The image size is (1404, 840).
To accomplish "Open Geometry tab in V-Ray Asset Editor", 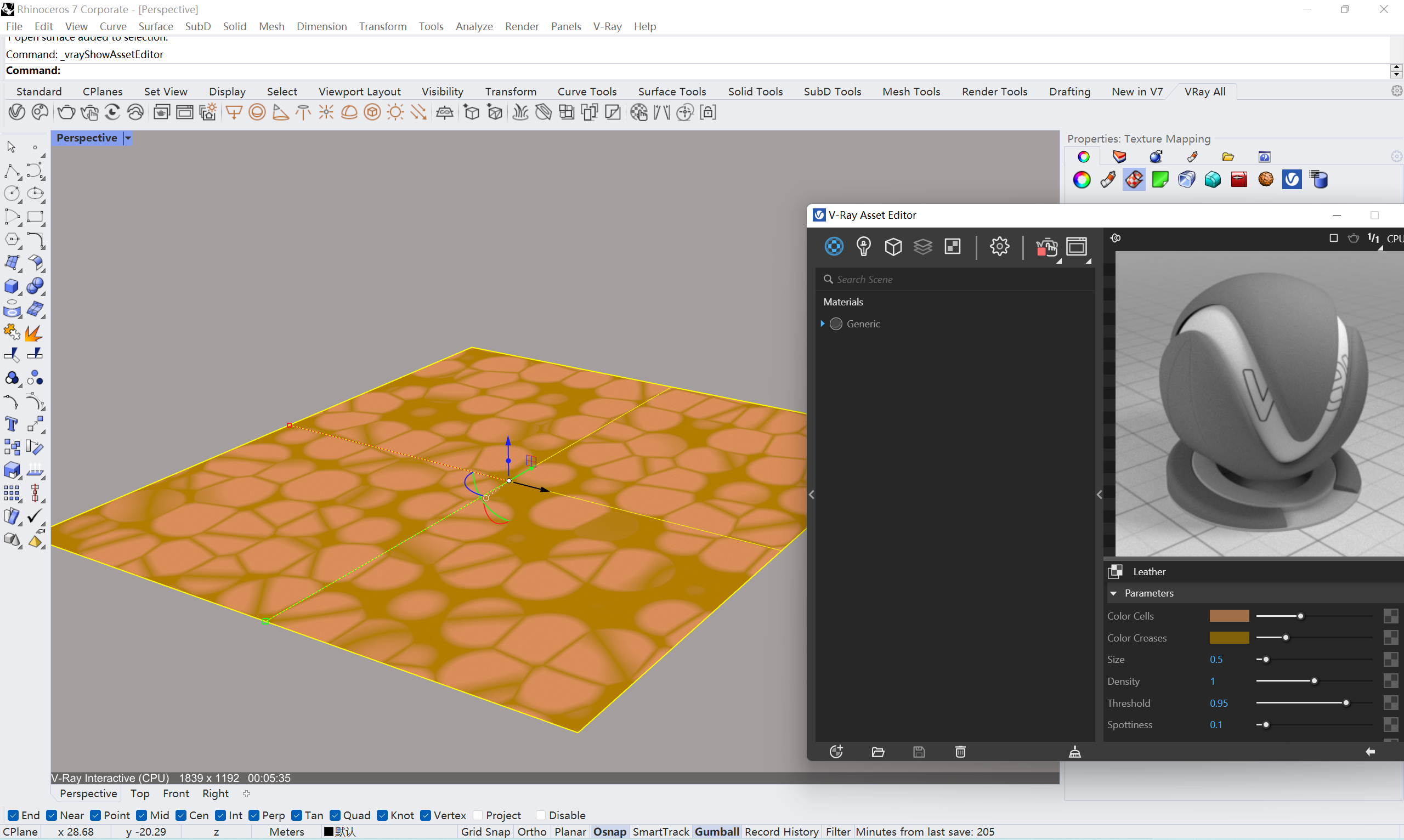I will [893, 247].
